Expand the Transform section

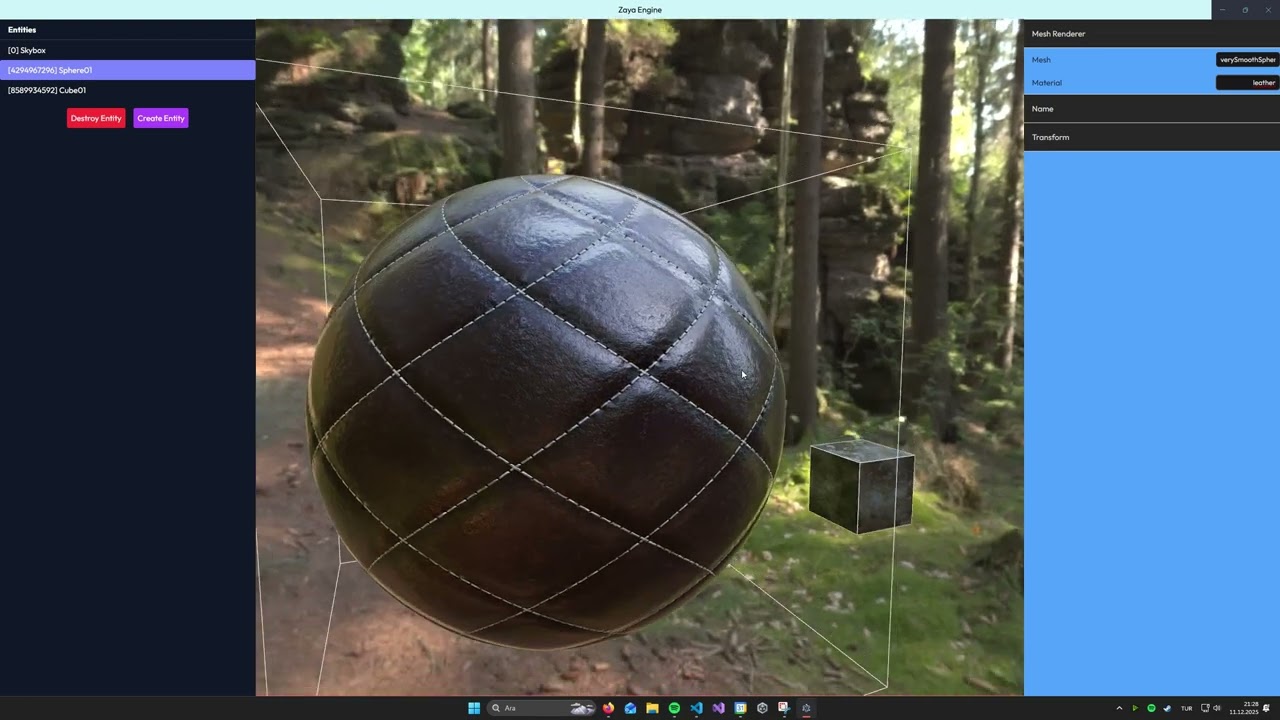point(1152,137)
